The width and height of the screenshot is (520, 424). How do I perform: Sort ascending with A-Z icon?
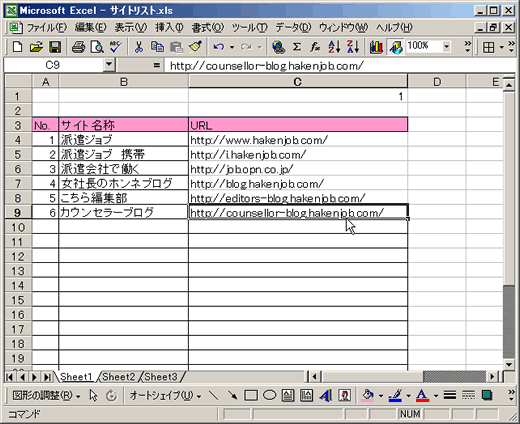[334, 47]
